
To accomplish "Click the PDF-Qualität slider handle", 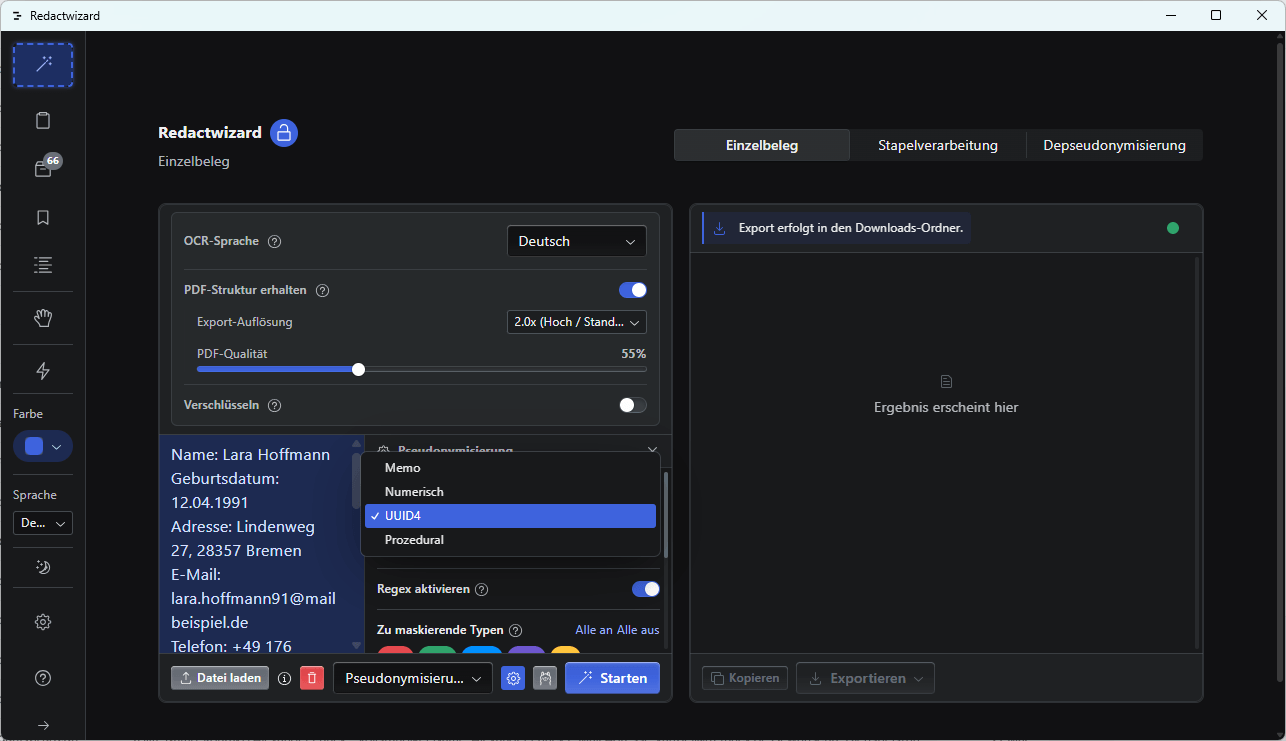I will 359,369.
